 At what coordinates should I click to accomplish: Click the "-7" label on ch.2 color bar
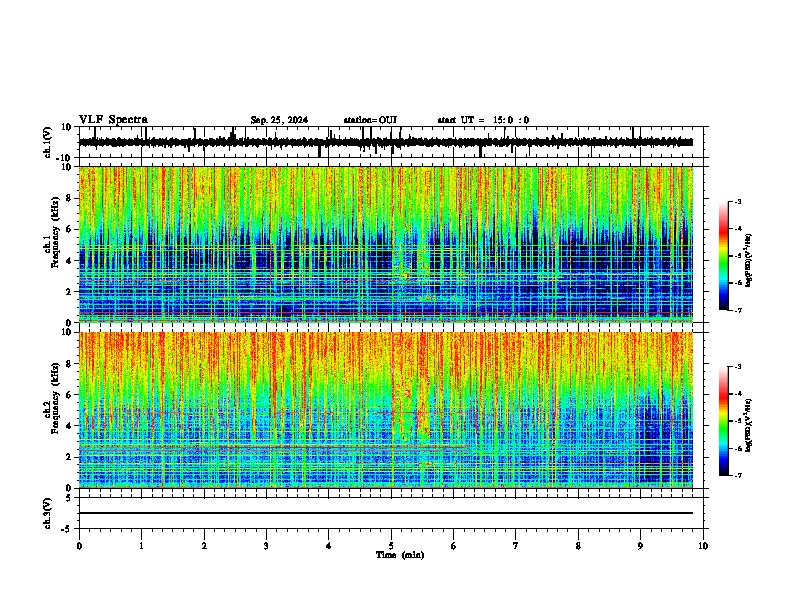tap(738, 475)
